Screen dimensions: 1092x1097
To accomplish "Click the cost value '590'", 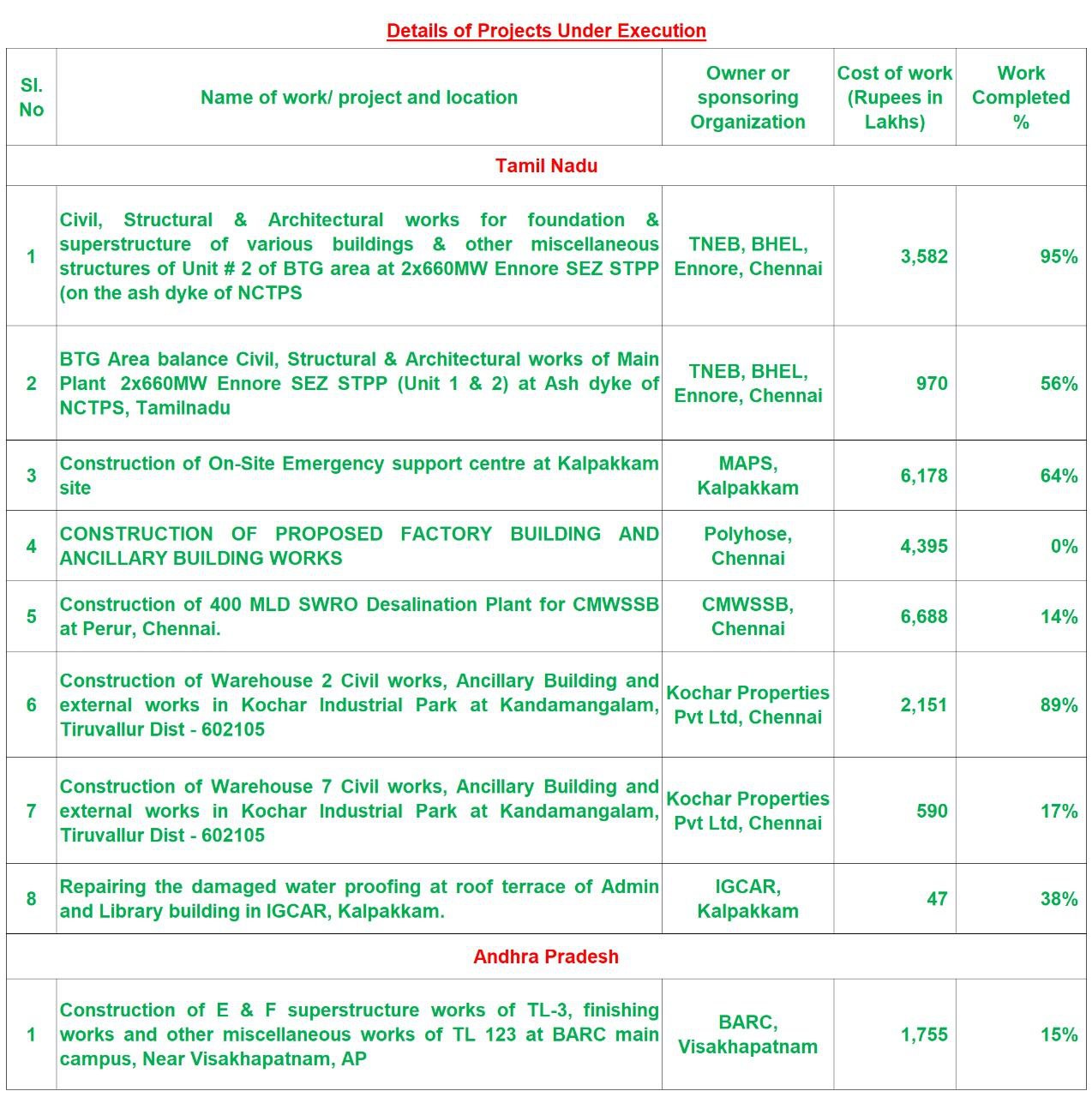I will pyautogui.click(x=932, y=811).
